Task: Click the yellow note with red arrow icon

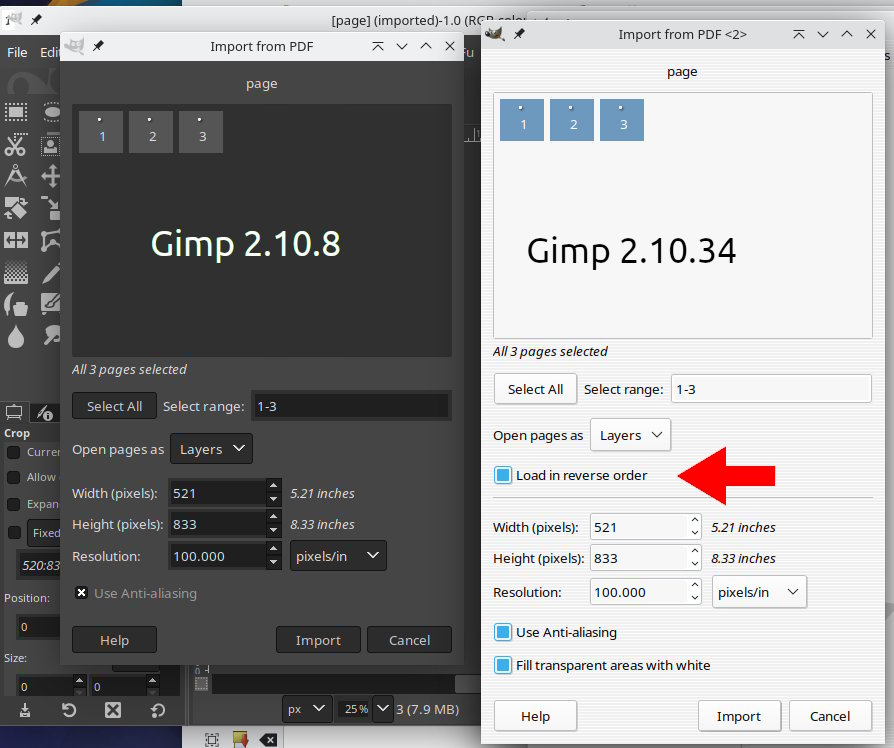Action: 241,739
